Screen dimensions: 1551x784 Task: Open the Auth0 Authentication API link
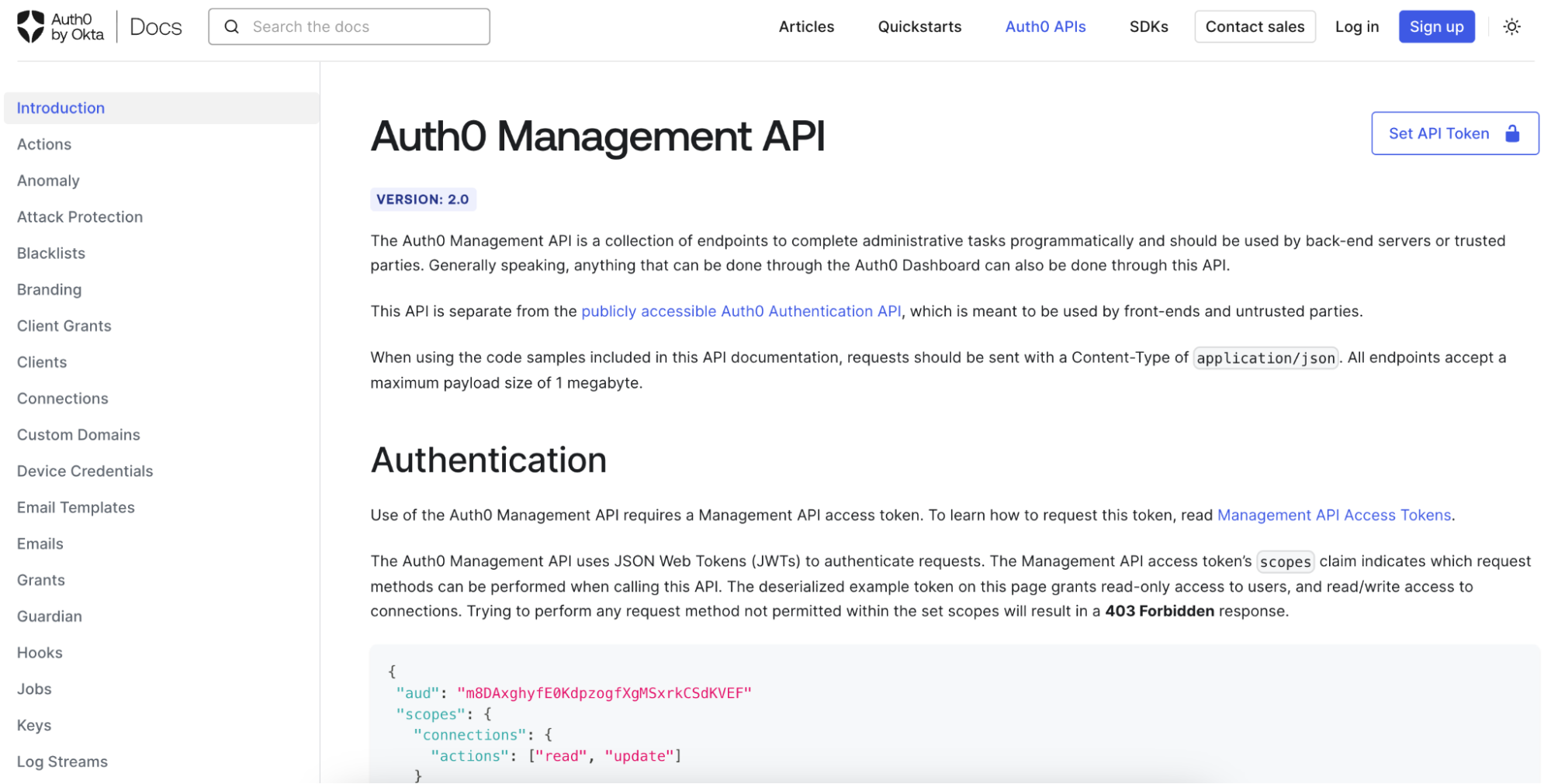(742, 311)
